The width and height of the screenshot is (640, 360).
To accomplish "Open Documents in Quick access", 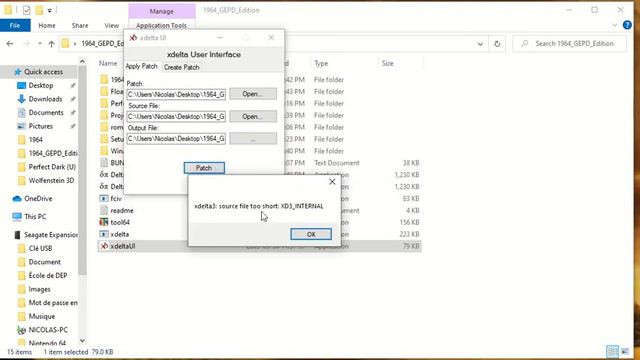I will (x=46, y=112).
